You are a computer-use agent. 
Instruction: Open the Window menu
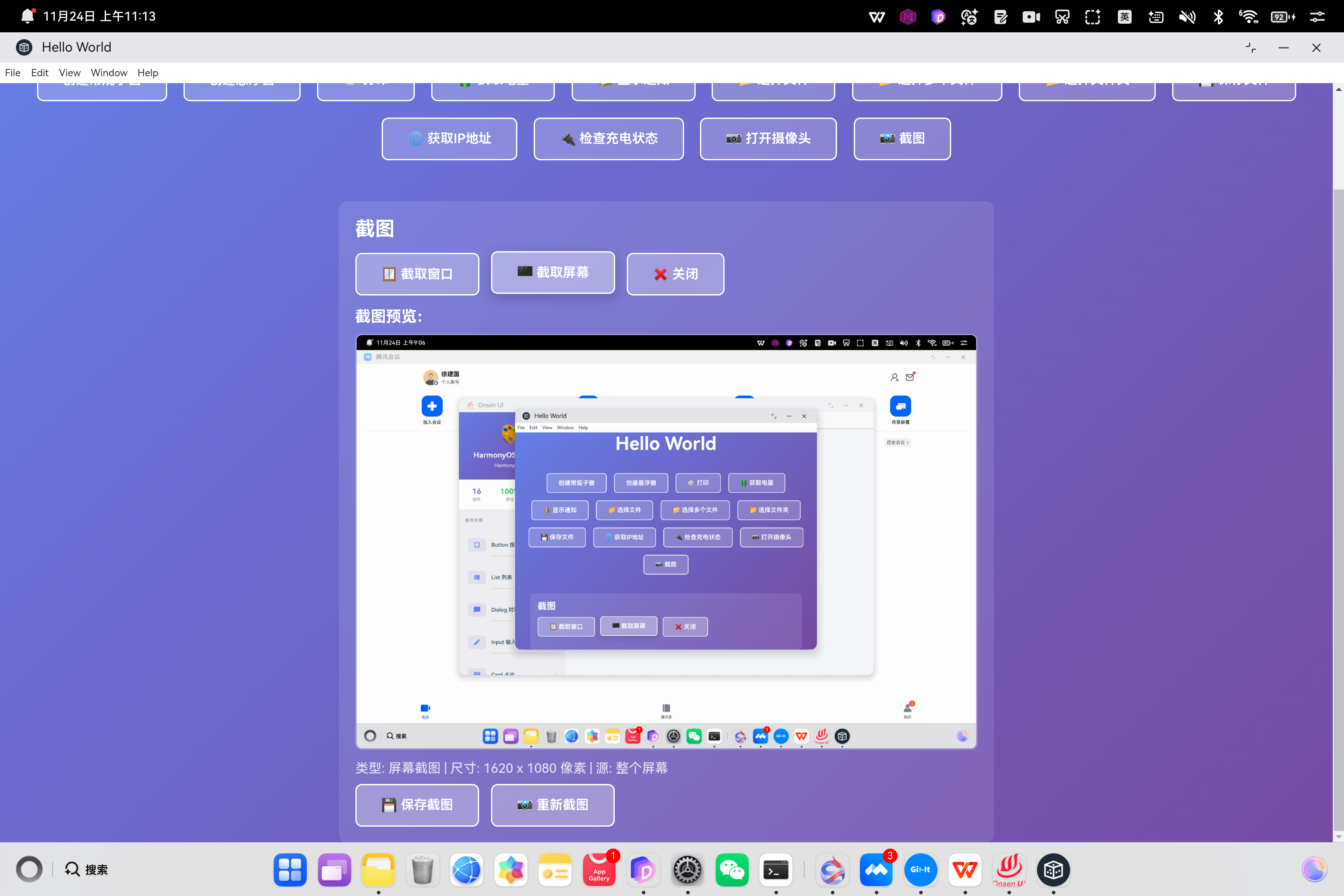point(109,72)
